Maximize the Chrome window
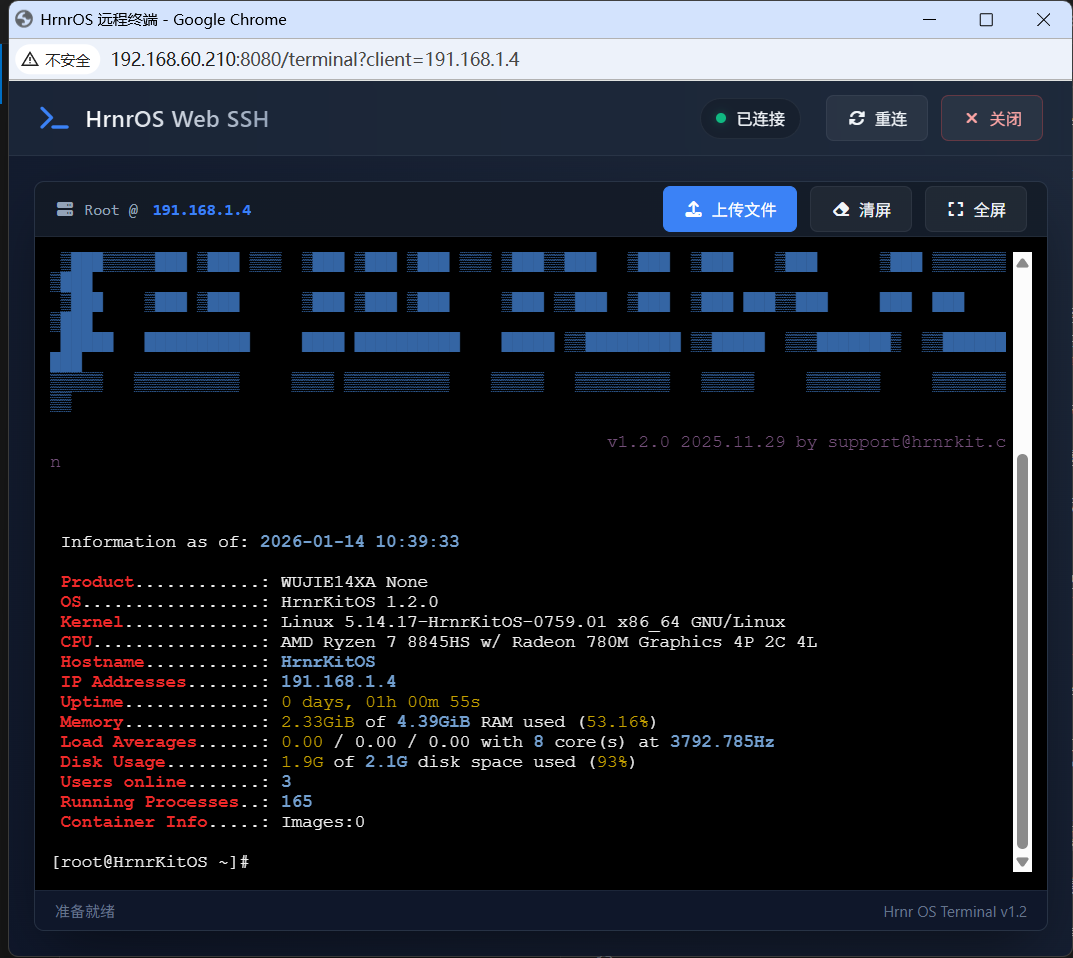The image size is (1073, 958). pyautogui.click(x=986, y=20)
